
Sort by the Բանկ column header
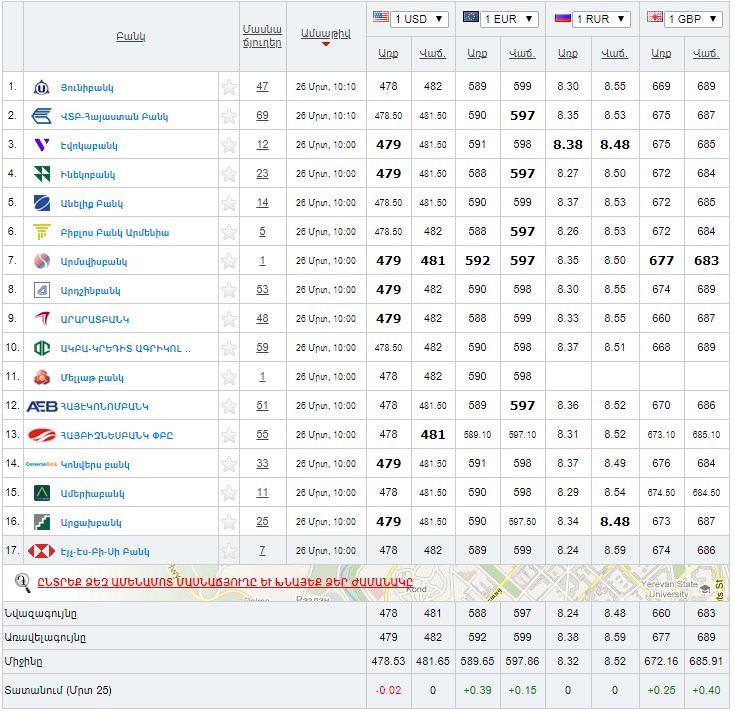tap(130, 37)
